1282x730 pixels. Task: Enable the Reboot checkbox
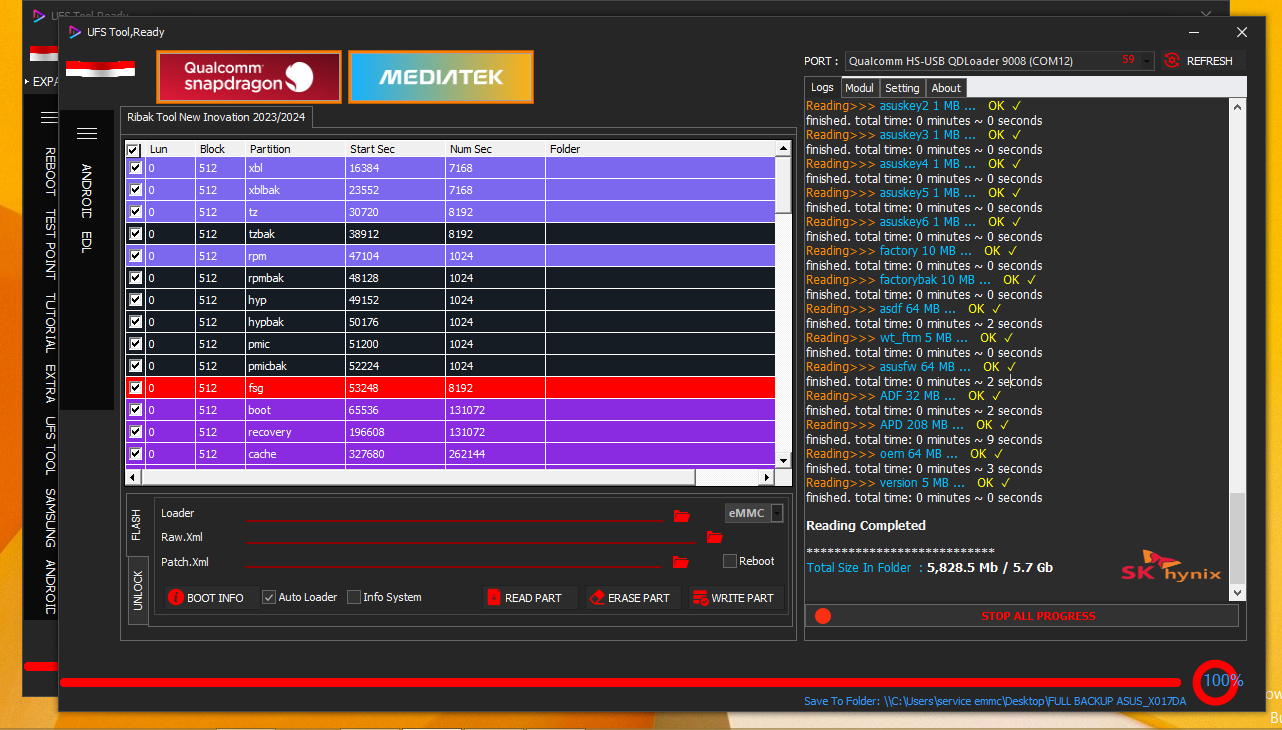(x=730, y=561)
